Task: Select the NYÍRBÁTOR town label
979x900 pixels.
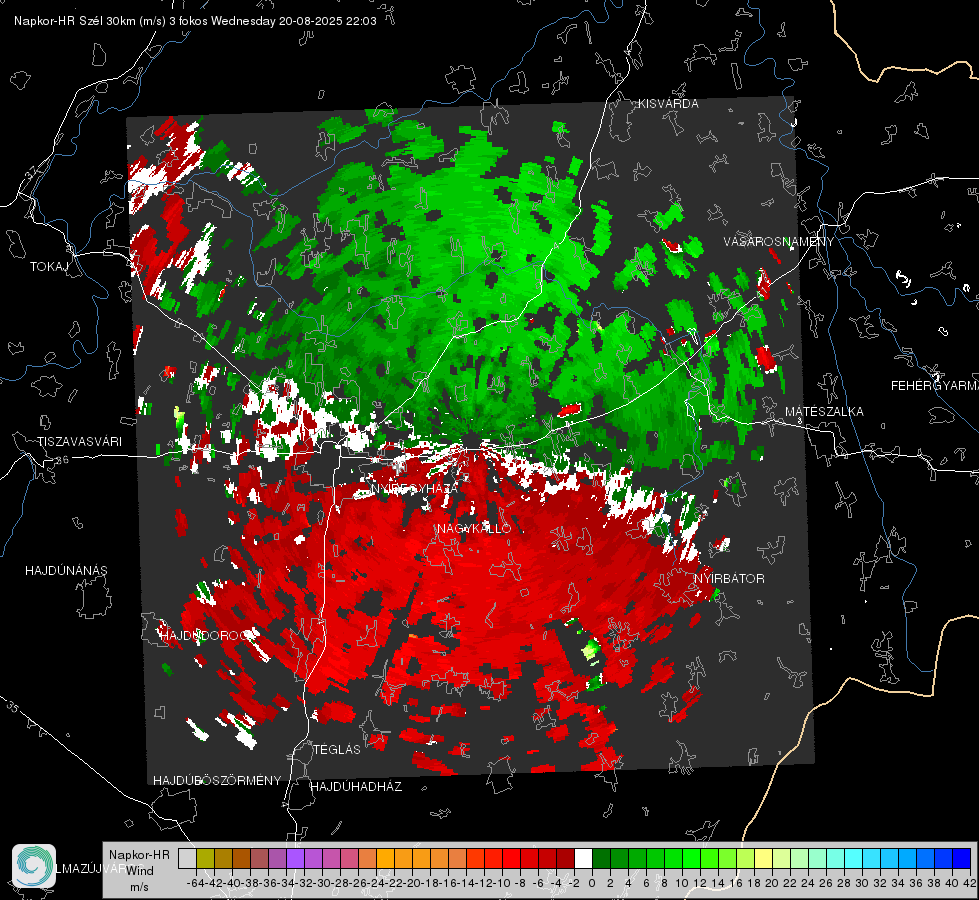Action: tap(729, 579)
